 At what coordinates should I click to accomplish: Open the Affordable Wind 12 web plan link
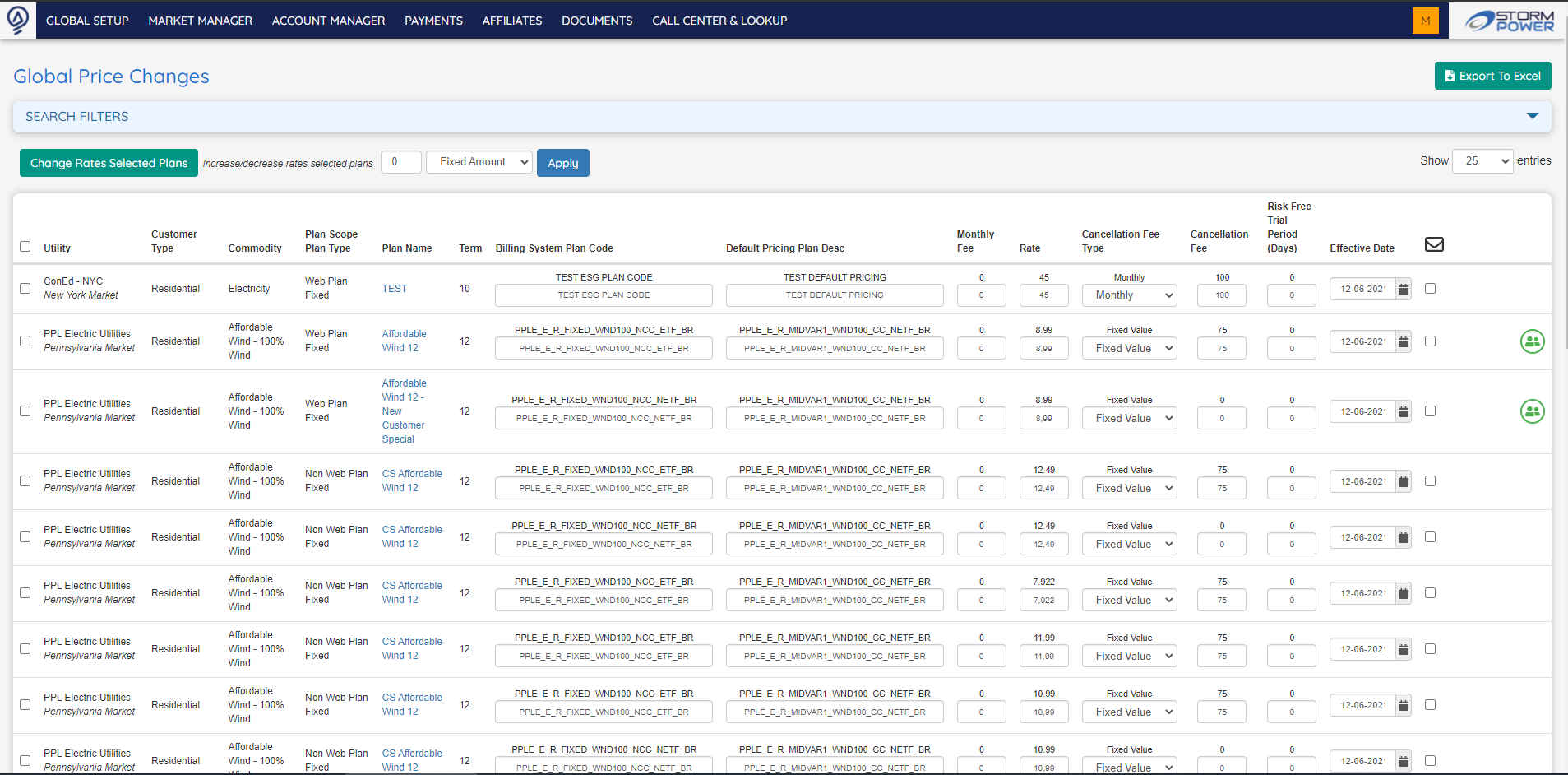404,341
